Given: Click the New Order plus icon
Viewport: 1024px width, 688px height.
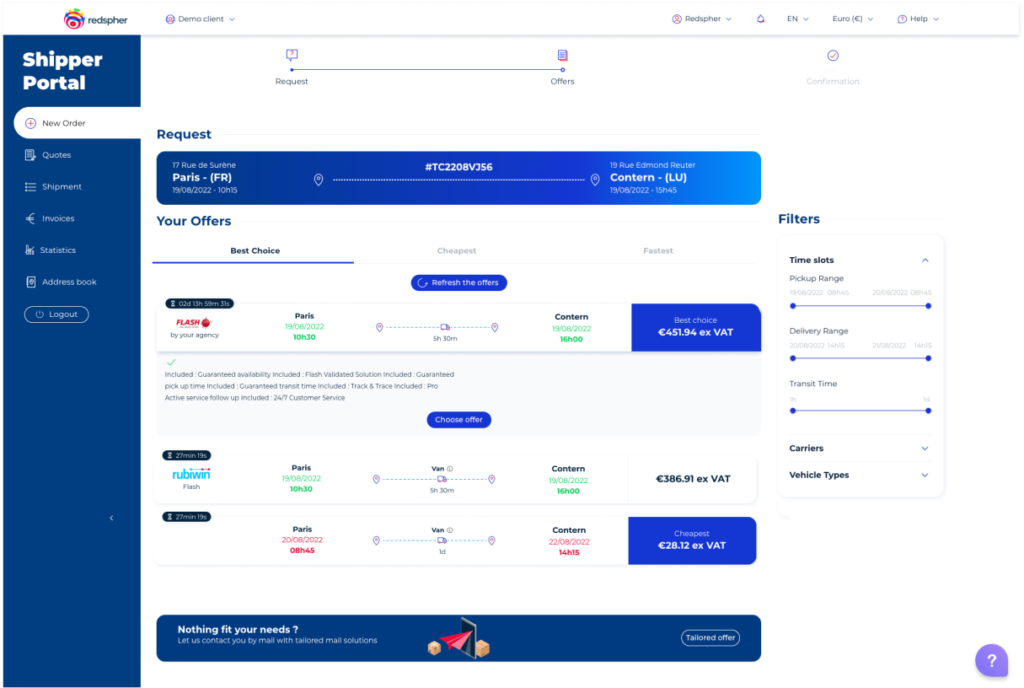Looking at the screenshot, I should [31, 123].
